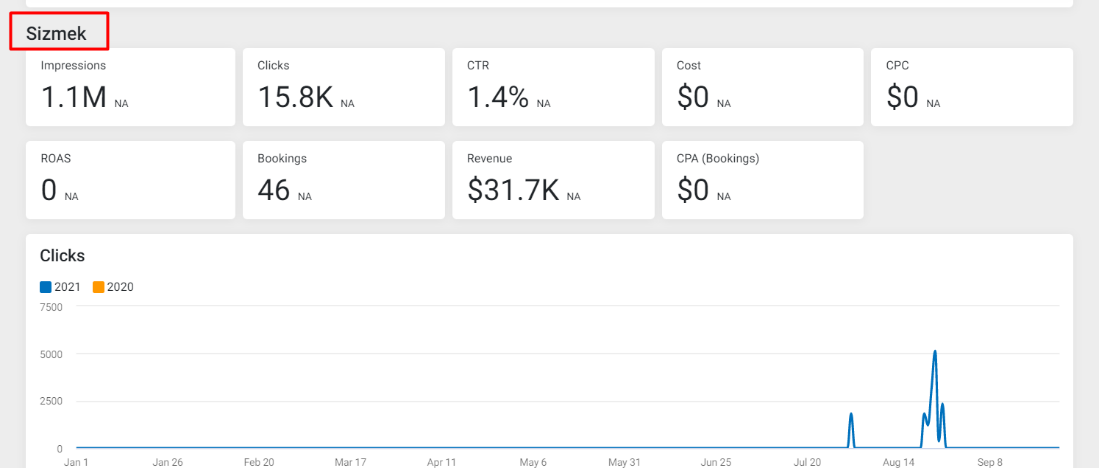Select the CTR 1.4% metric card
Viewport: 1099px width, 468px height.
coord(553,87)
